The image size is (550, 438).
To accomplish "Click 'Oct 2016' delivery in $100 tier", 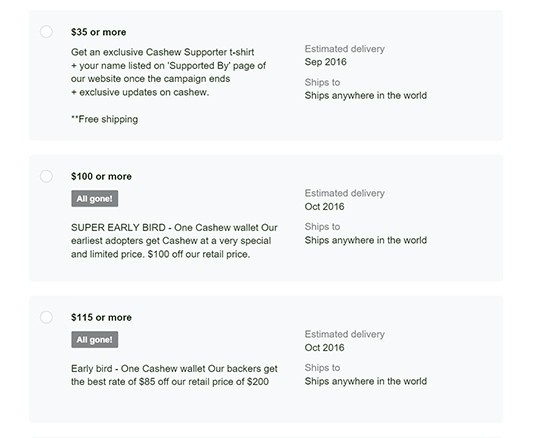I will point(324,207).
